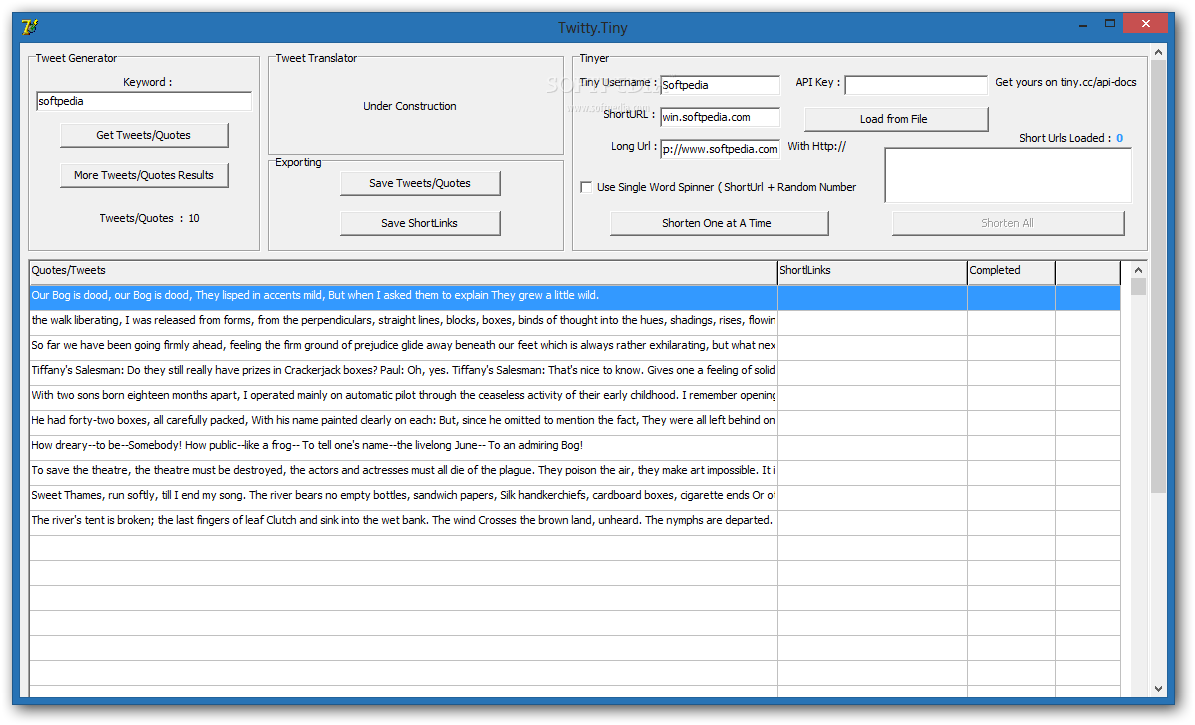This screenshot has width=1195, height=725.
Task: Click the Short Urls Loaded count '0'
Action: (x=1120, y=138)
